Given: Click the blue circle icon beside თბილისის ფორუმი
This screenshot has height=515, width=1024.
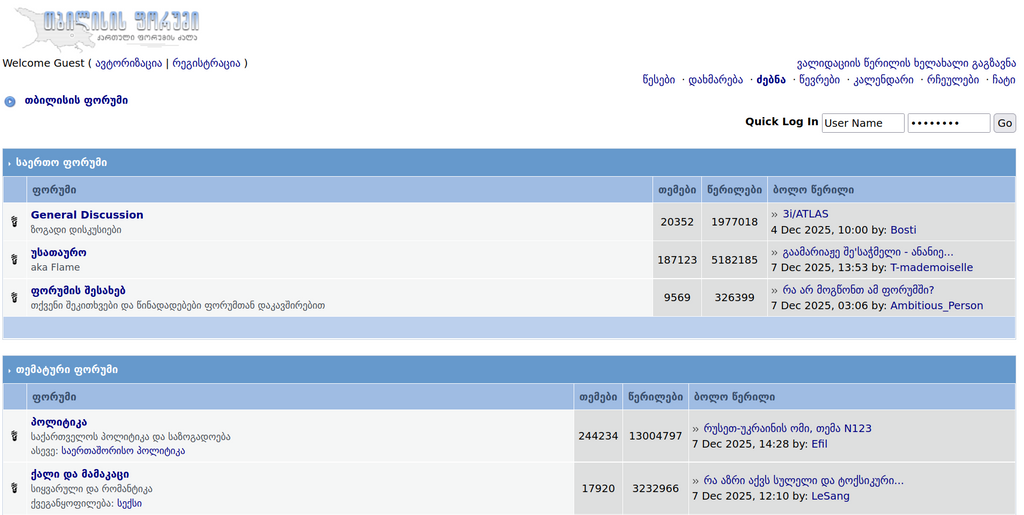Looking at the screenshot, I should tap(10, 101).
